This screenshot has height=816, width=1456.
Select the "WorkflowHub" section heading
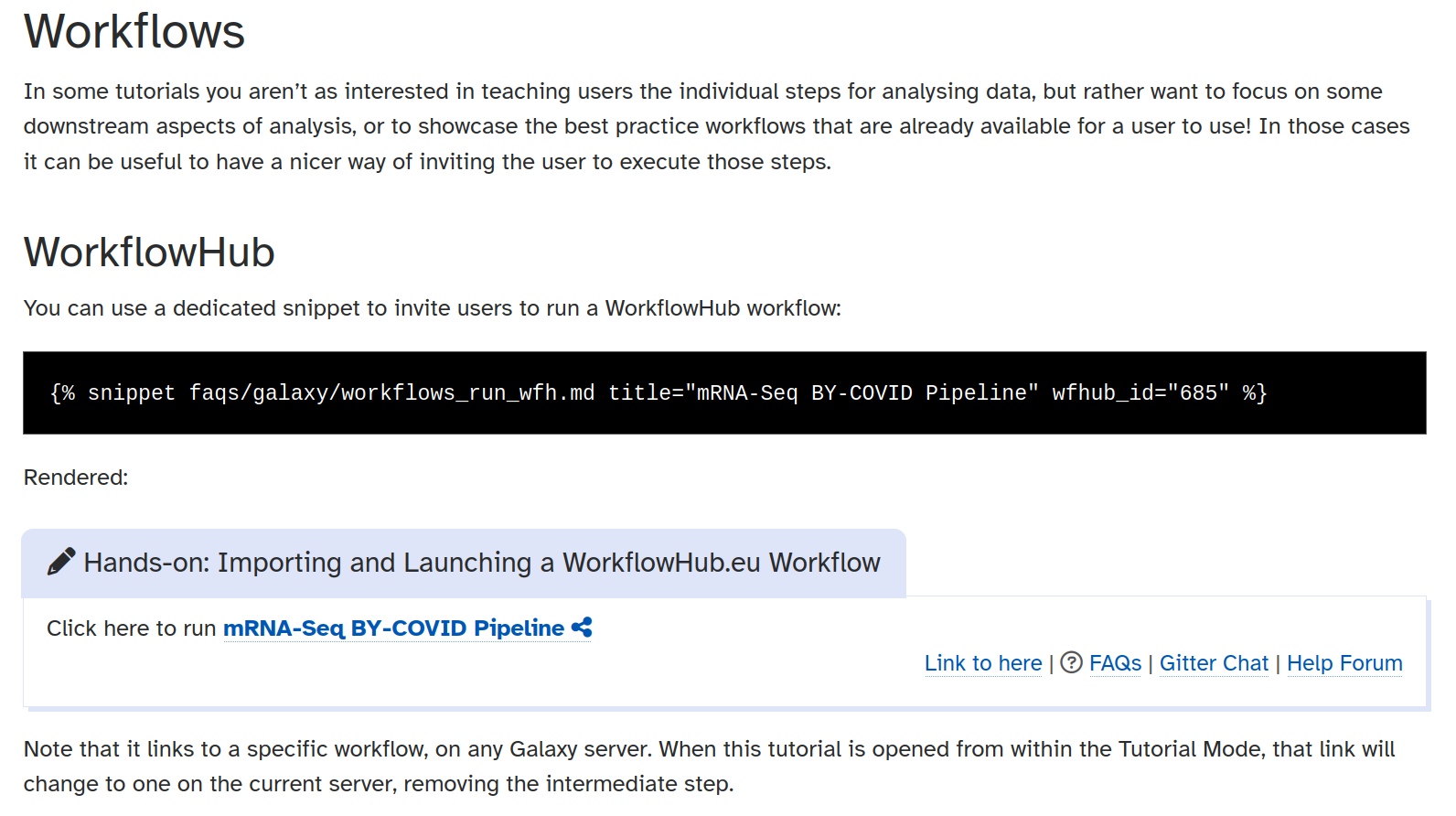(x=149, y=252)
